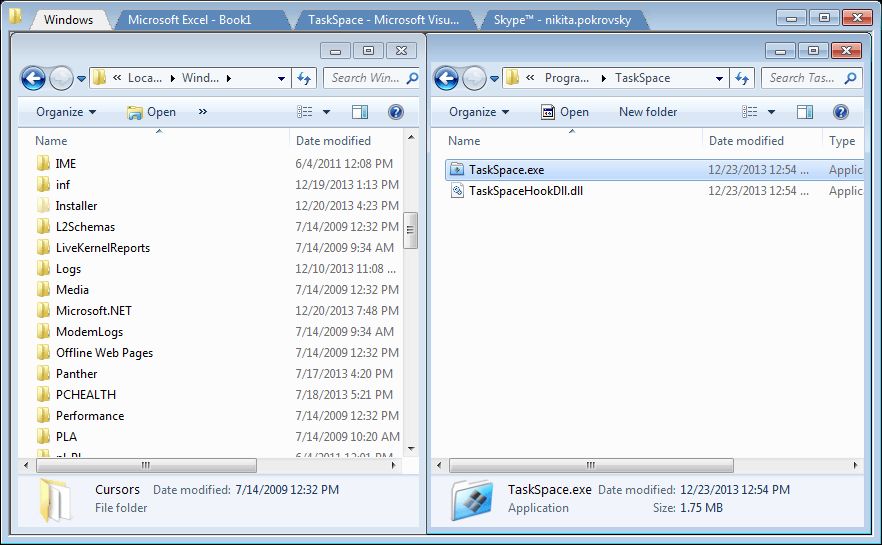Switch to the Microsoft Excel - Book1 tab
Image resolution: width=882 pixels, height=545 pixels.
click(x=190, y=20)
